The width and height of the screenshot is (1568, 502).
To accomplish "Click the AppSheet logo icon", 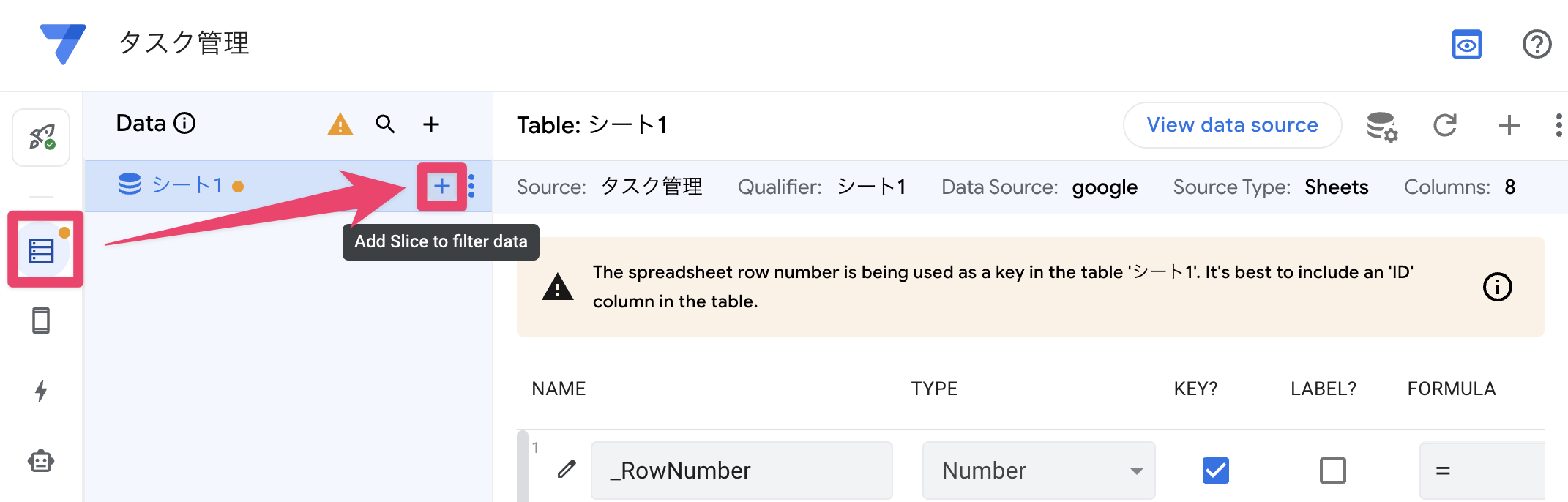I will [63, 43].
